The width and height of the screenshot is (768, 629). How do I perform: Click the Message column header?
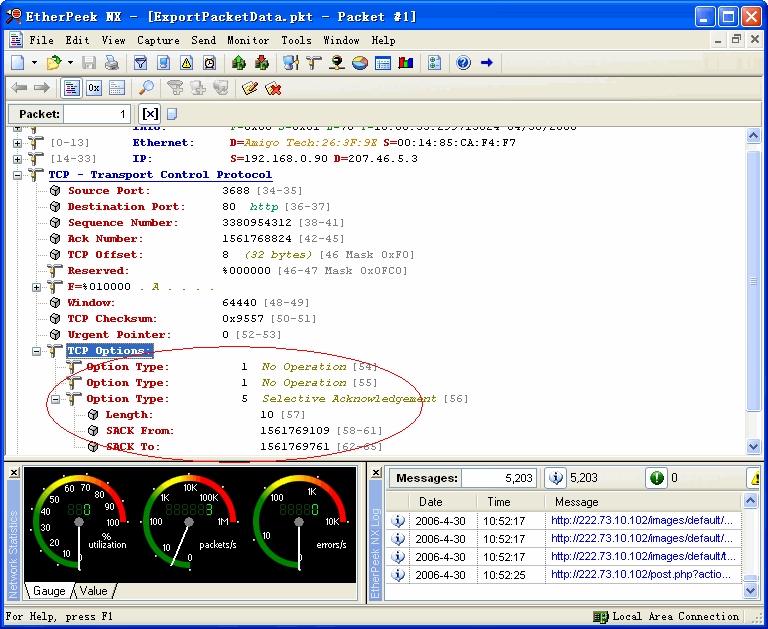tap(644, 502)
